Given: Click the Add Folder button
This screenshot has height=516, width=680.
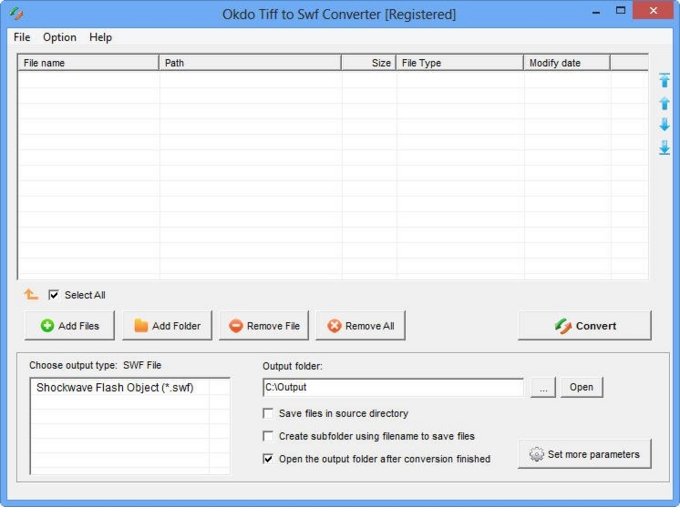Looking at the screenshot, I should (x=167, y=325).
